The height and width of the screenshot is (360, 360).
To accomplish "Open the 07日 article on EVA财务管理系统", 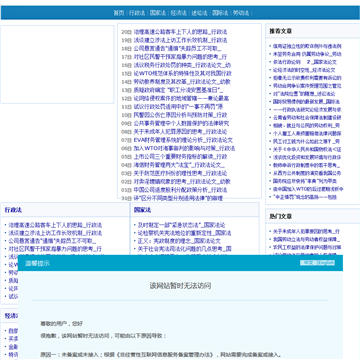I will pyautogui.click(x=183, y=140).
